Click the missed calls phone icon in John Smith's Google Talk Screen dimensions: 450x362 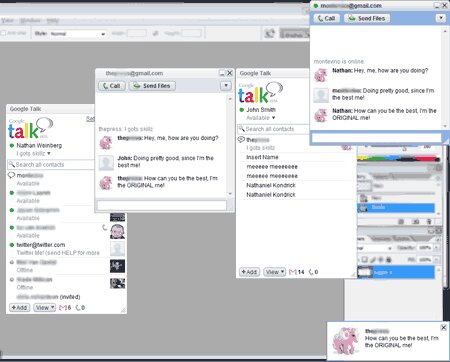(311, 272)
